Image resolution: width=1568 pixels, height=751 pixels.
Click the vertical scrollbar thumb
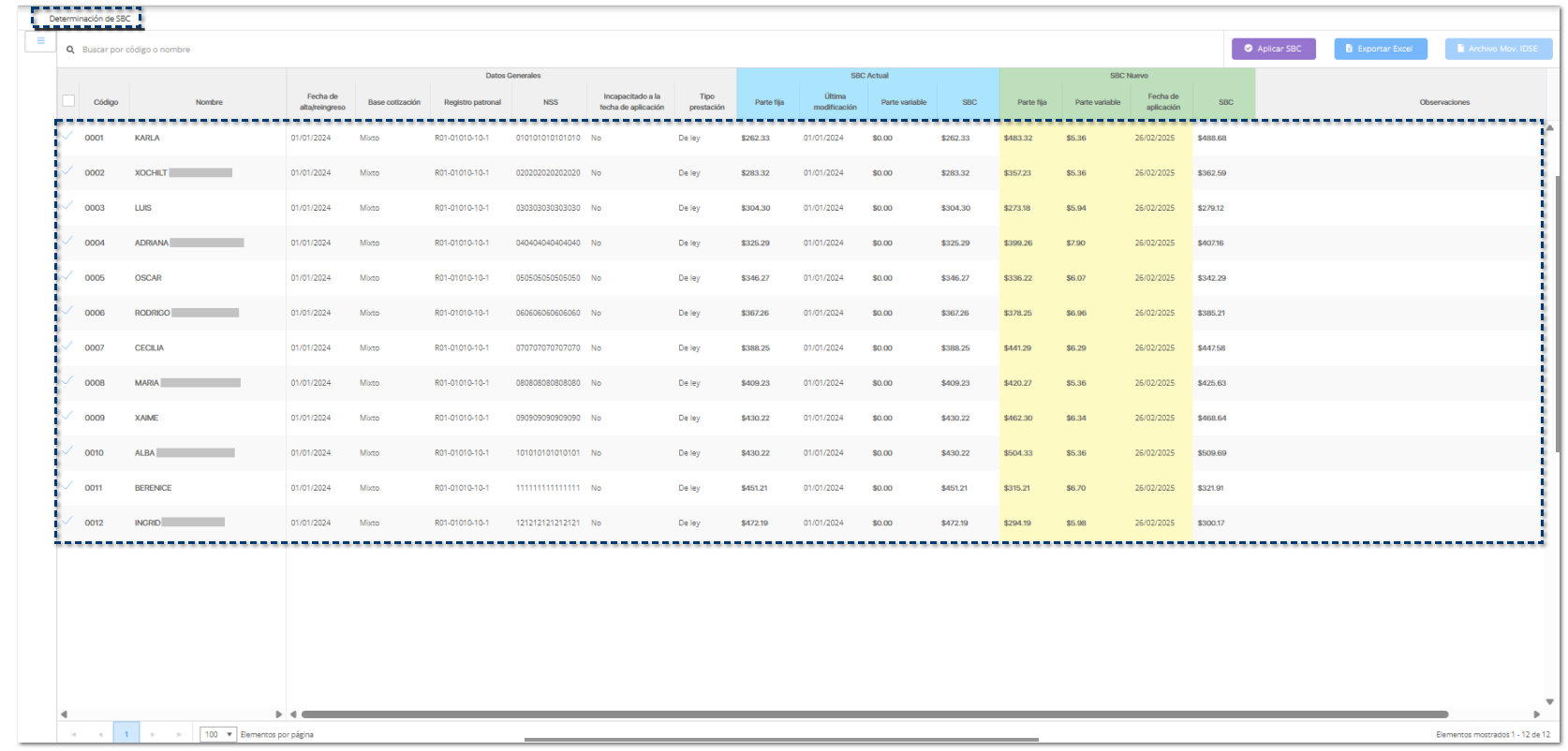coord(1557,314)
